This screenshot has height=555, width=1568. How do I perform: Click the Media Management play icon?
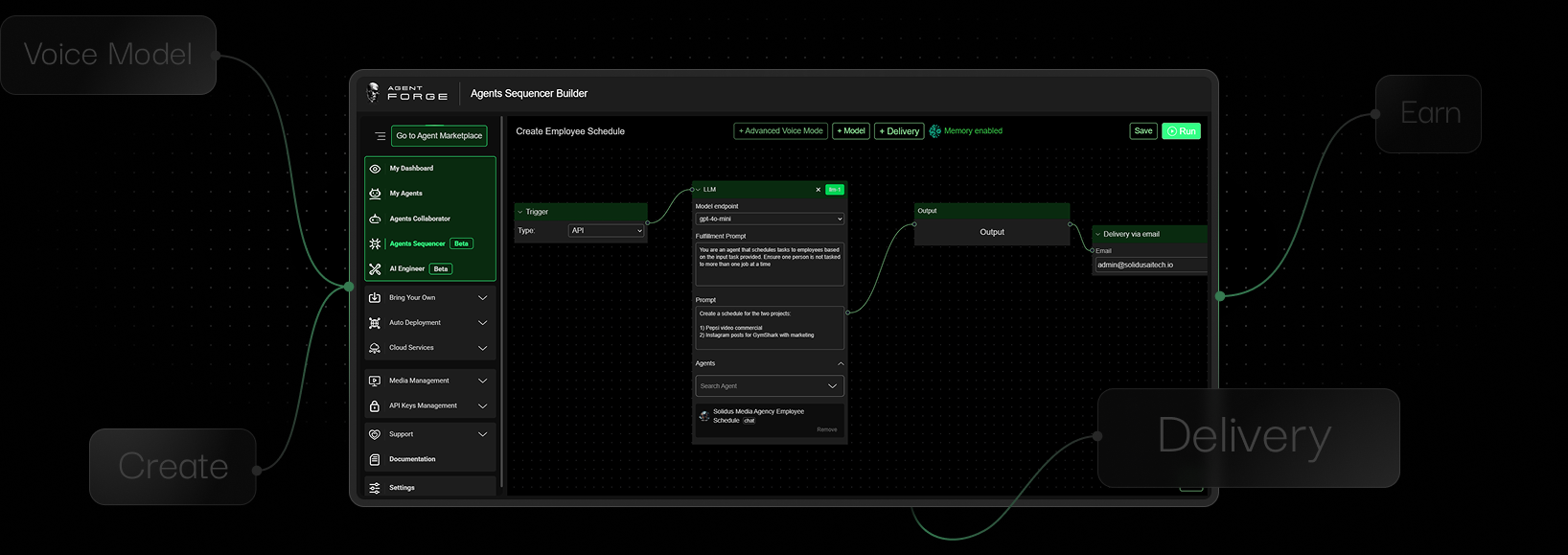[x=375, y=381]
